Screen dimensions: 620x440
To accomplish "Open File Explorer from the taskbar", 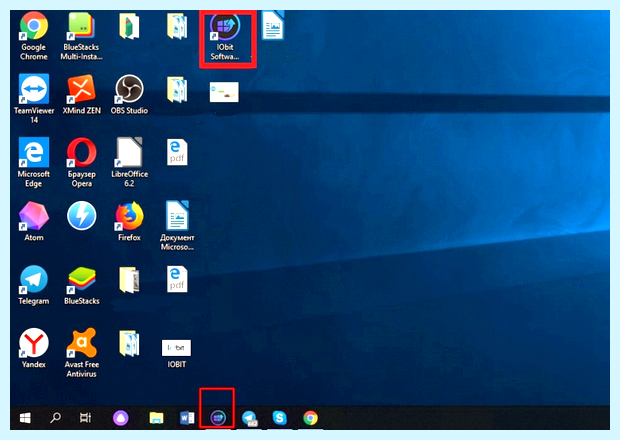I will [156, 418].
